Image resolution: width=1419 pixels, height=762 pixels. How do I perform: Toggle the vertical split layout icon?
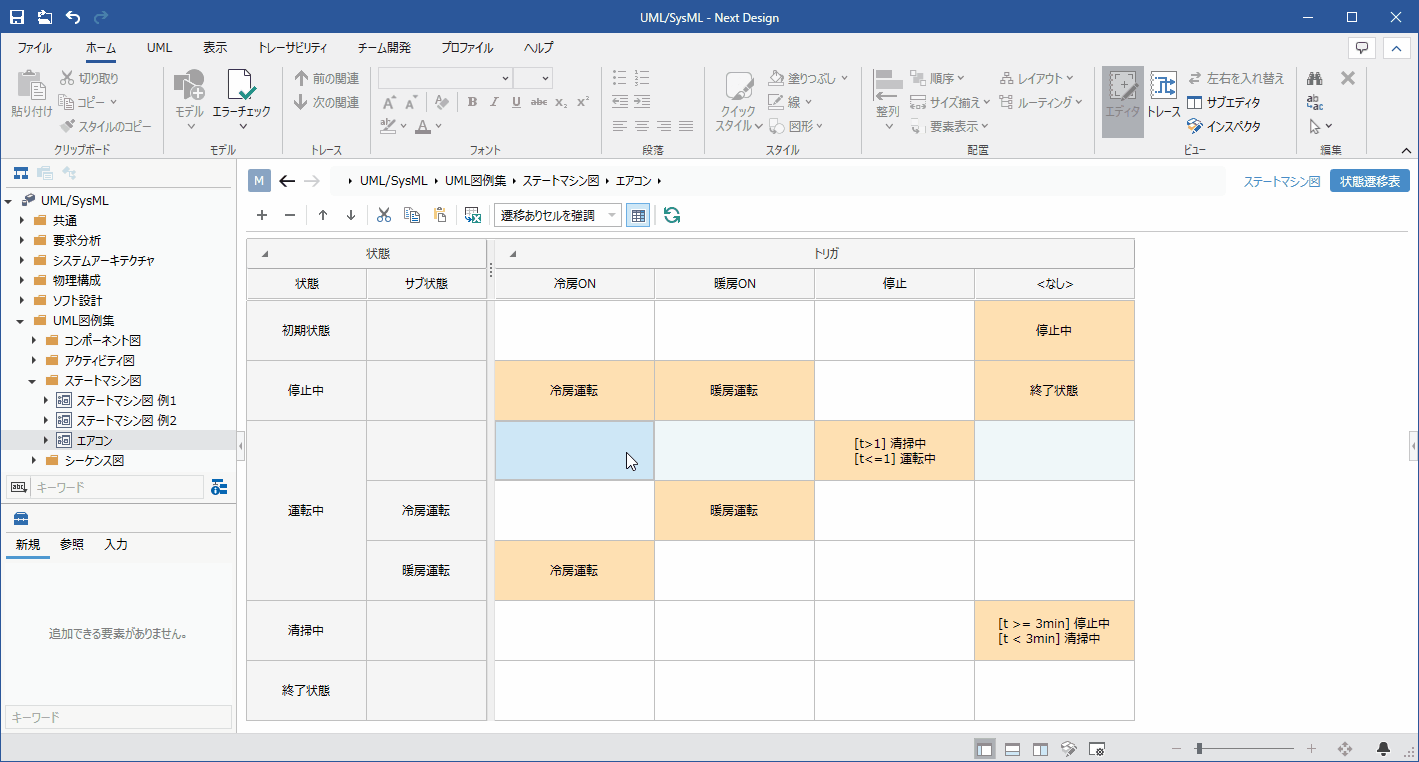pyautogui.click(x=1040, y=748)
